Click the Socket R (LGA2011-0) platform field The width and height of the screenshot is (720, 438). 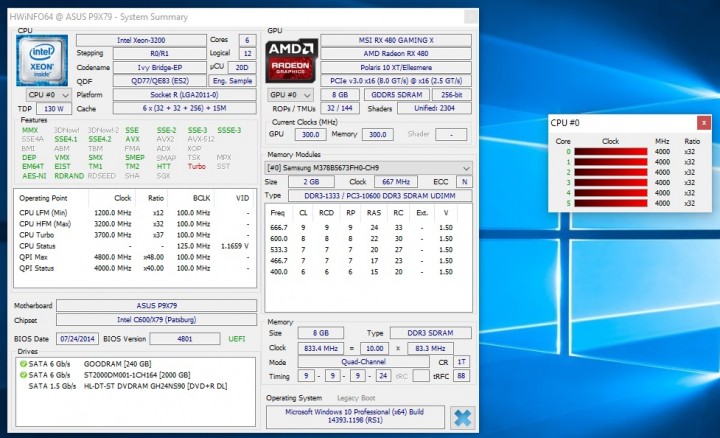coord(185,95)
